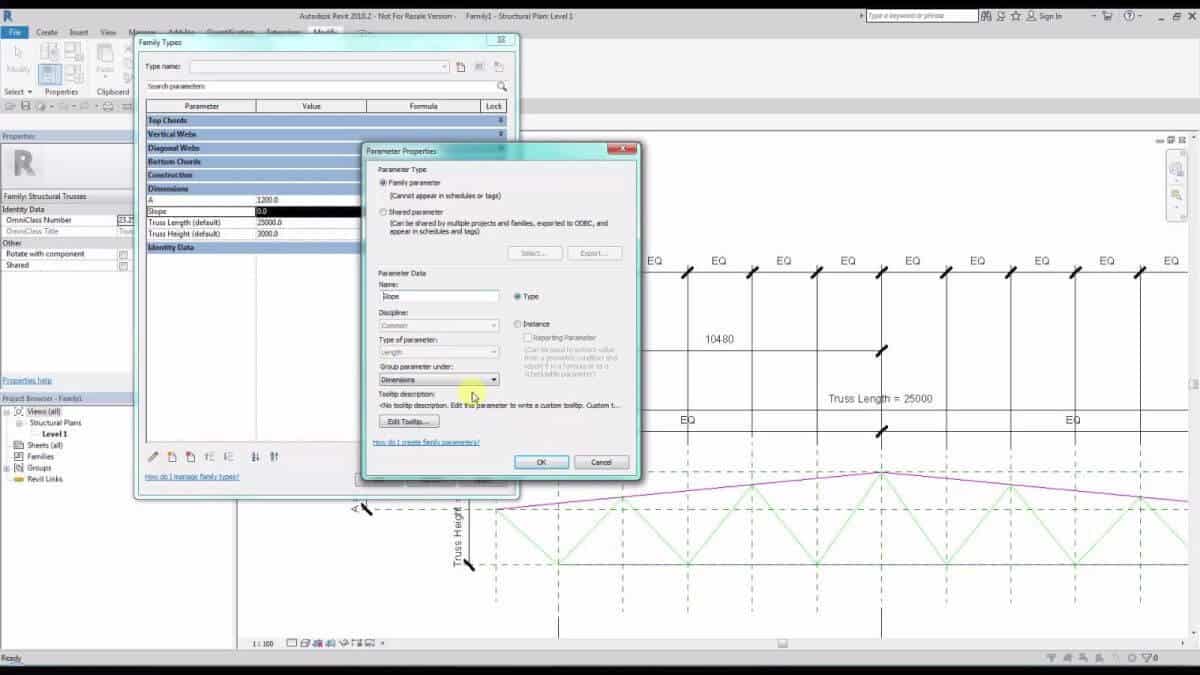Tick the Shared checkbox in Properties
This screenshot has width=1200, height=675.
(123, 266)
